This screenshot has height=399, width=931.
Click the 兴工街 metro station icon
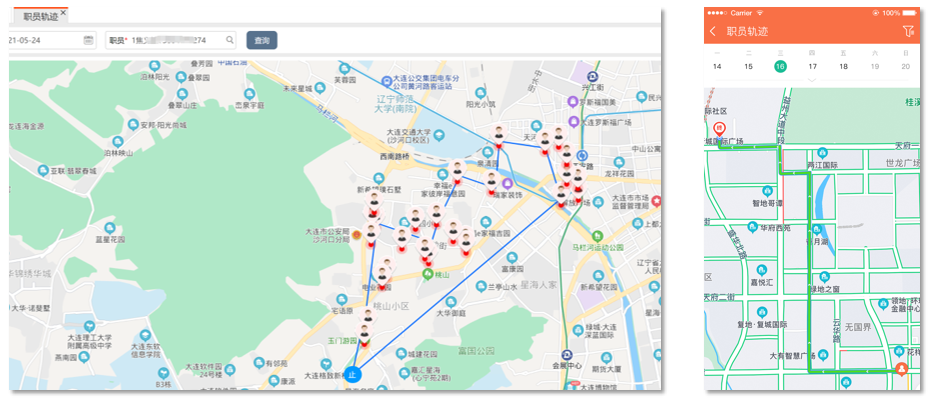(592, 77)
